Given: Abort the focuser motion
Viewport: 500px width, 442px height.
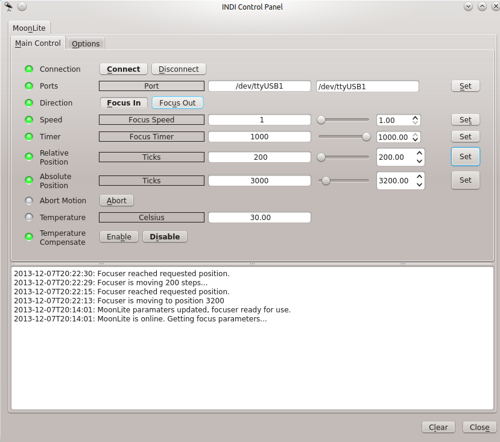Looking at the screenshot, I should click(x=116, y=200).
